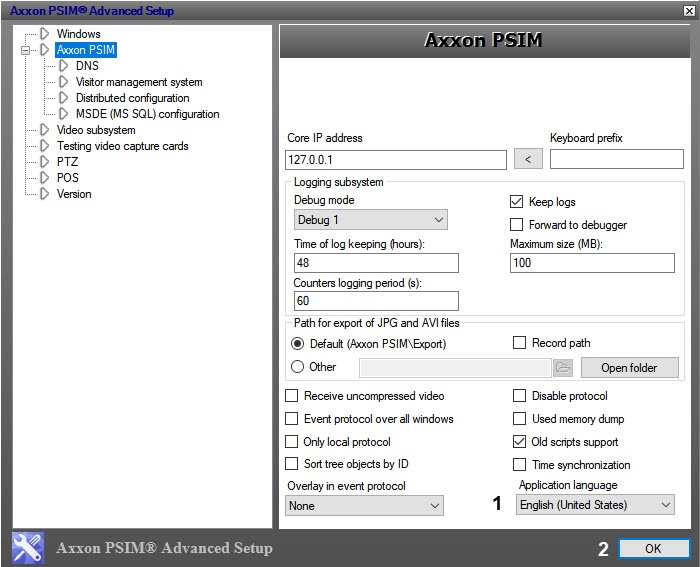
Task: Click the Other export path text field
Action: coord(455,368)
